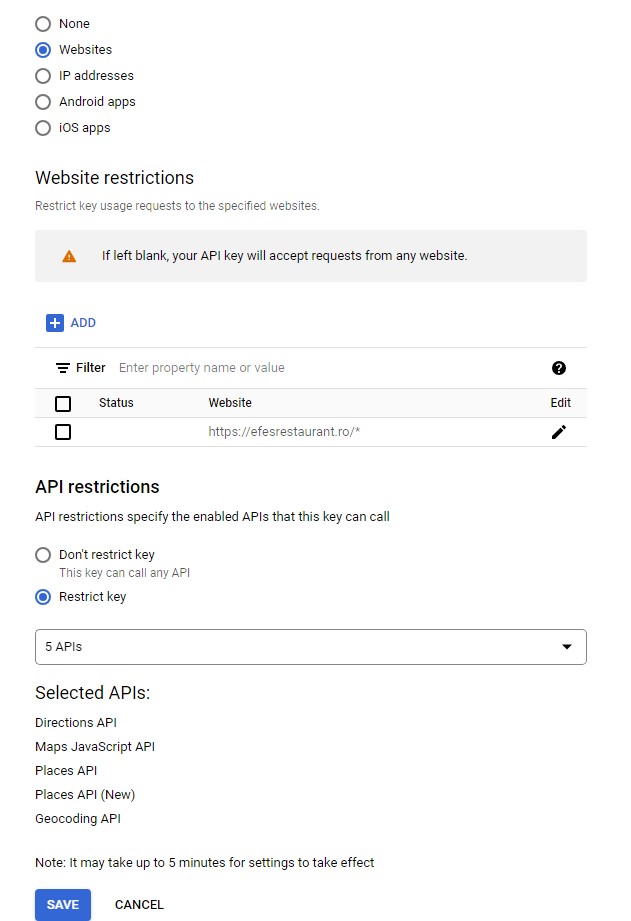Click the blue plus ADD icon
This screenshot has height=921, width=631.
pos(55,322)
